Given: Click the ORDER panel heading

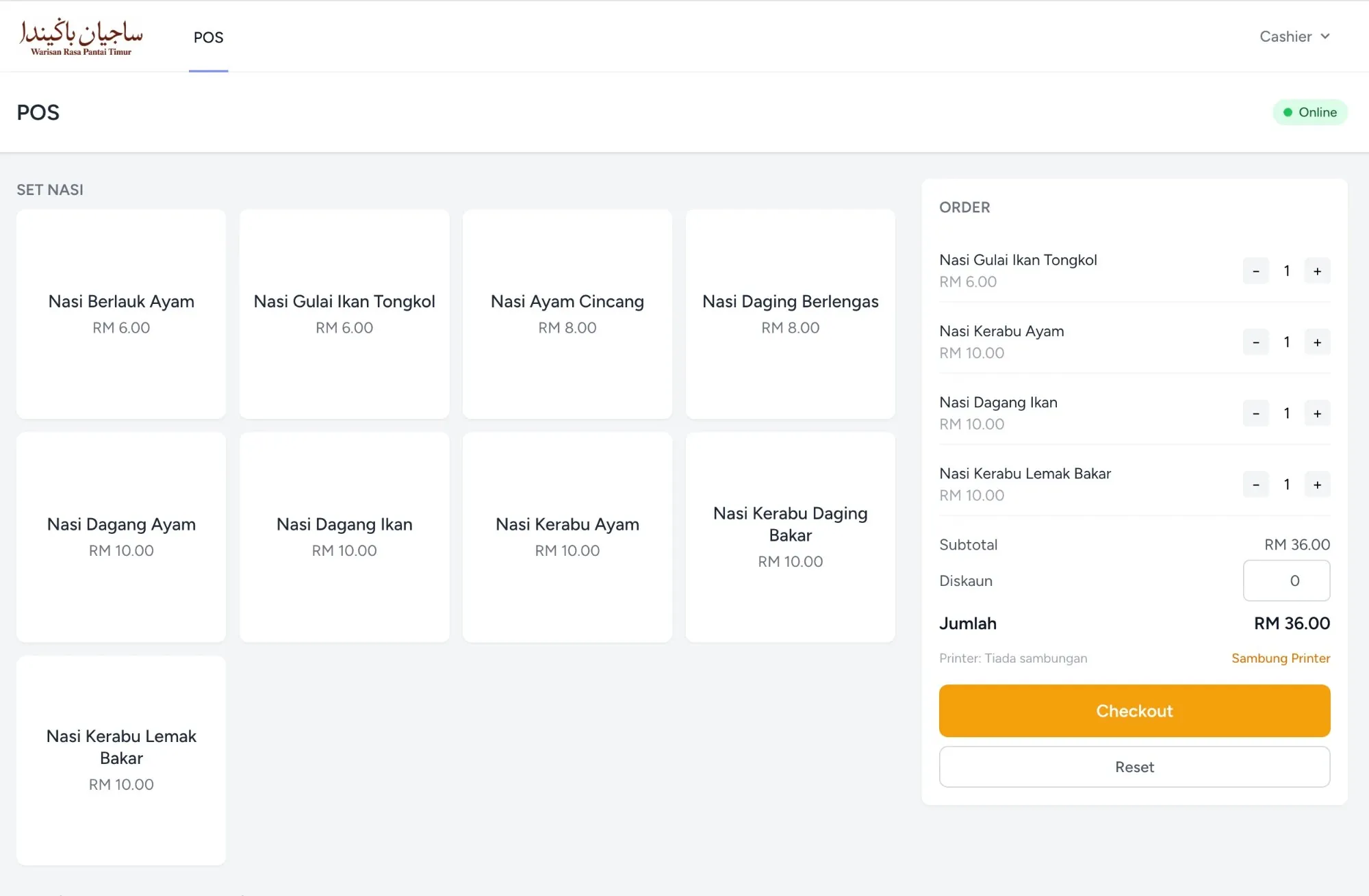Looking at the screenshot, I should 964,207.
